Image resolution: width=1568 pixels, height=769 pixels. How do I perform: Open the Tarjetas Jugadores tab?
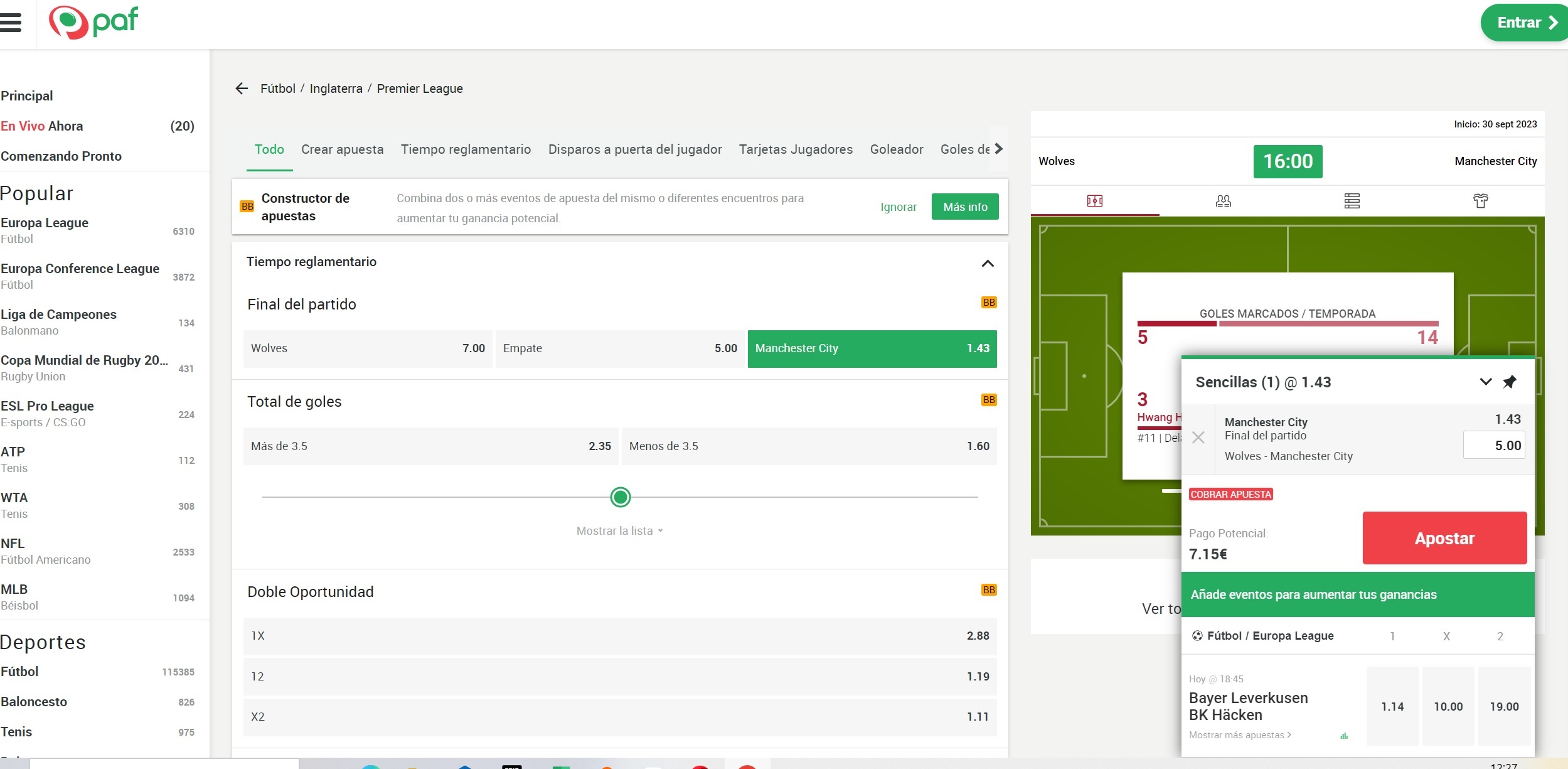point(796,149)
